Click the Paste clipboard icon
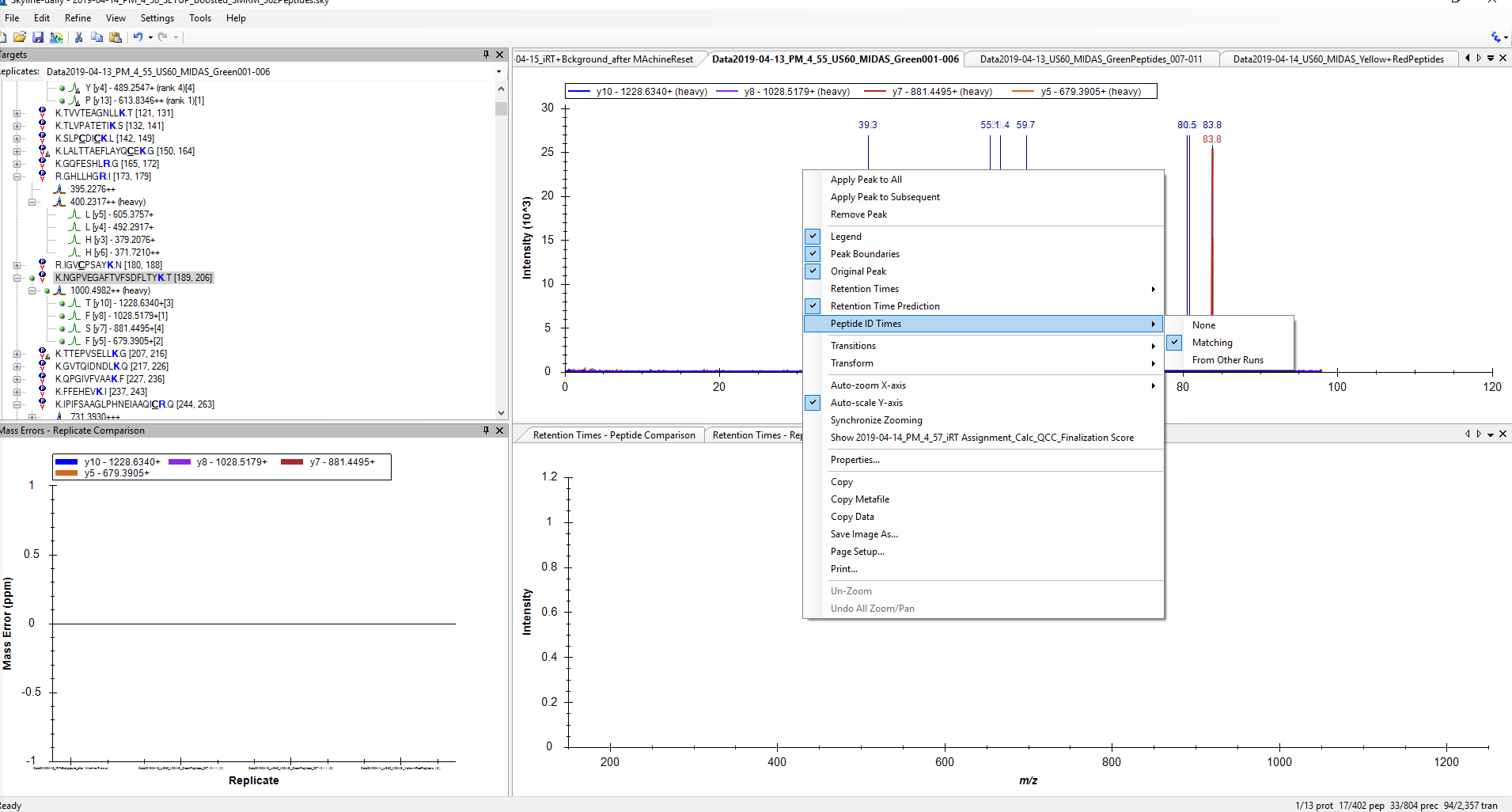 [116, 37]
